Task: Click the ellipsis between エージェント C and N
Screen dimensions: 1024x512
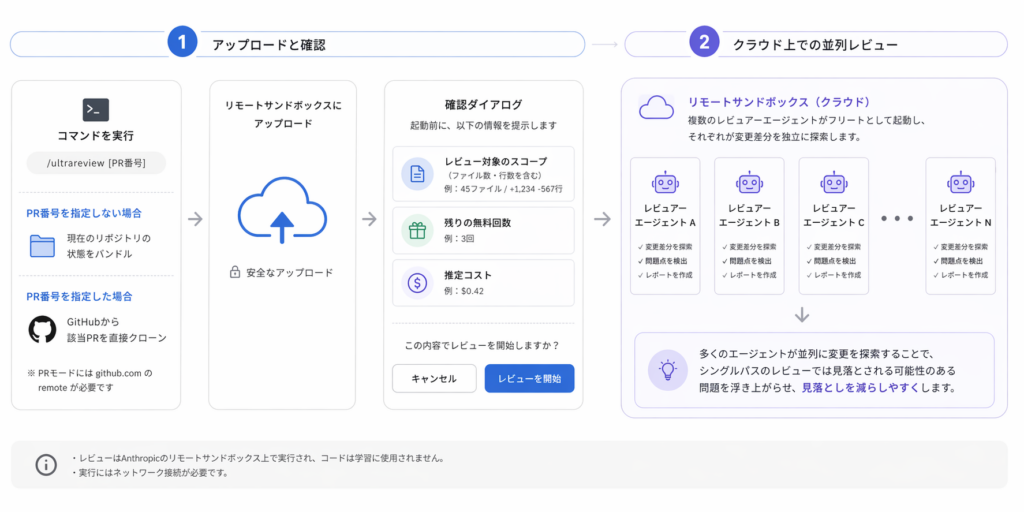Action: pos(897,218)
